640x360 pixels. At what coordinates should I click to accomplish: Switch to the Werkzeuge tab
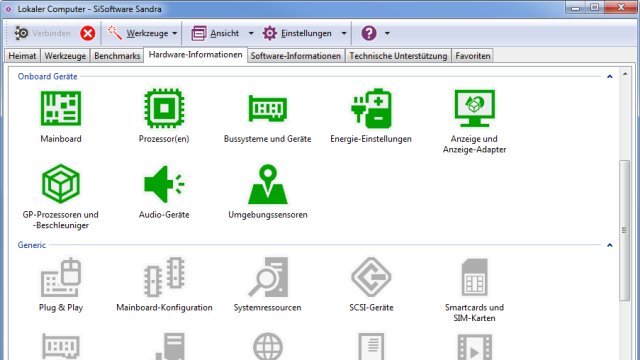[x=65, y=56]
